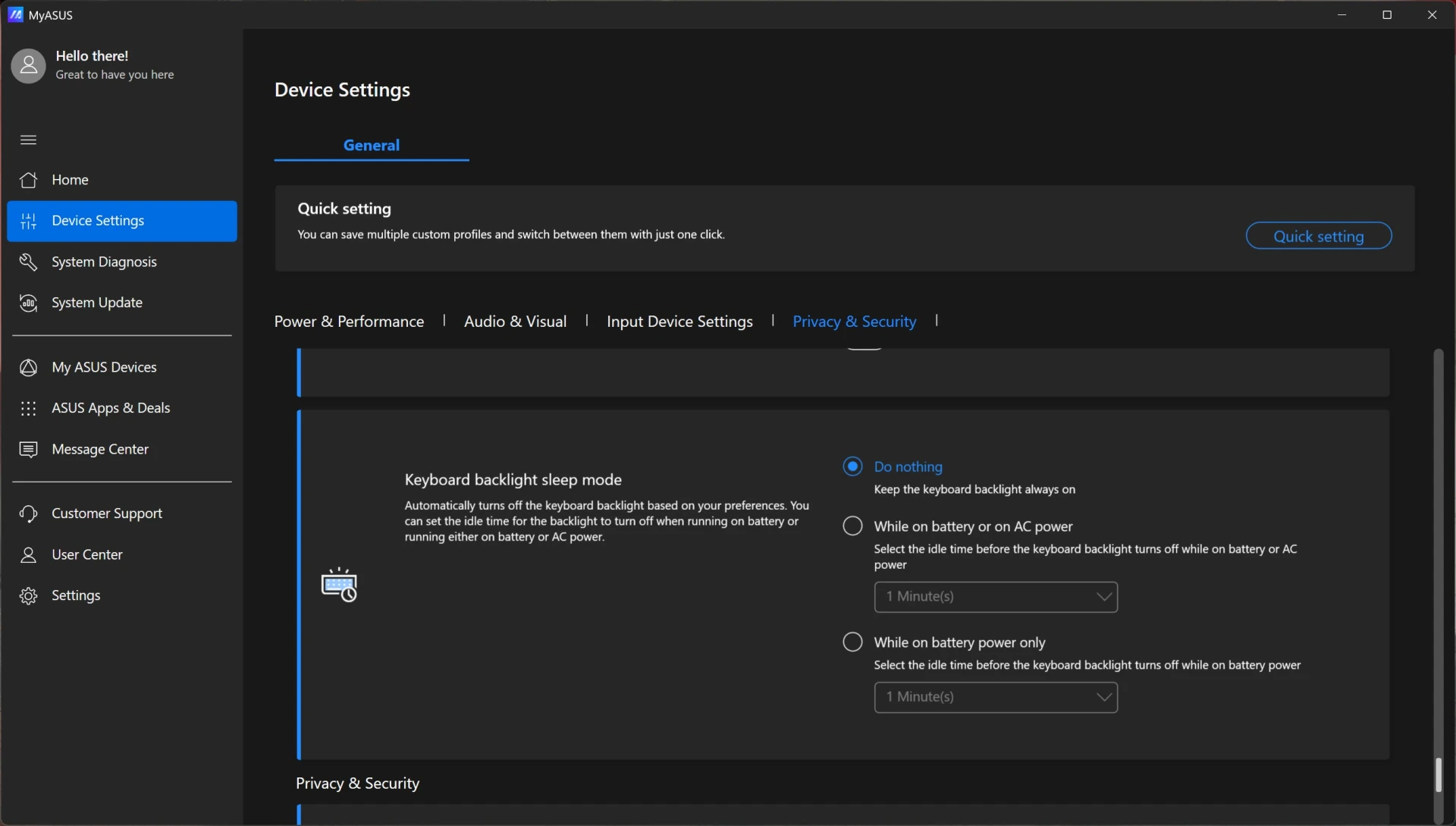
Task: Click the User Center person icon
Action: click(x=28, y=554)
